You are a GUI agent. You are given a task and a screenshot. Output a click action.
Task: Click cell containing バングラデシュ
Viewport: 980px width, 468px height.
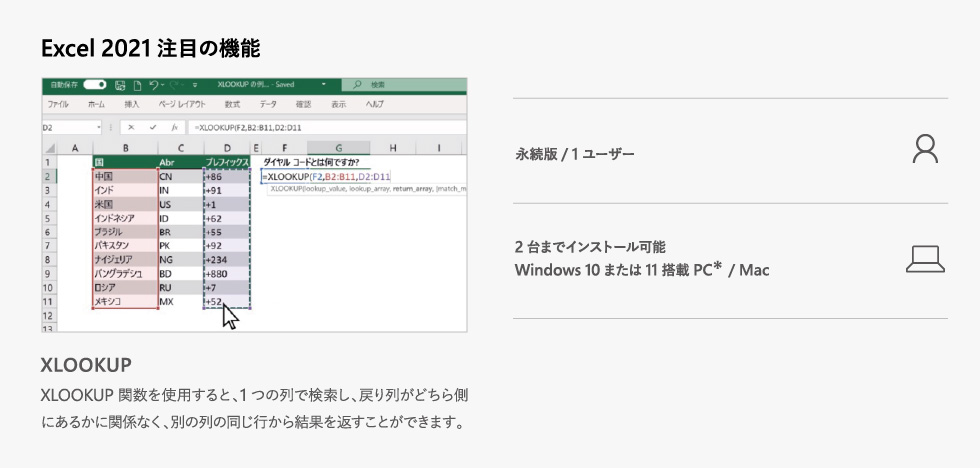pyautogui.click(x=125, y=274)
